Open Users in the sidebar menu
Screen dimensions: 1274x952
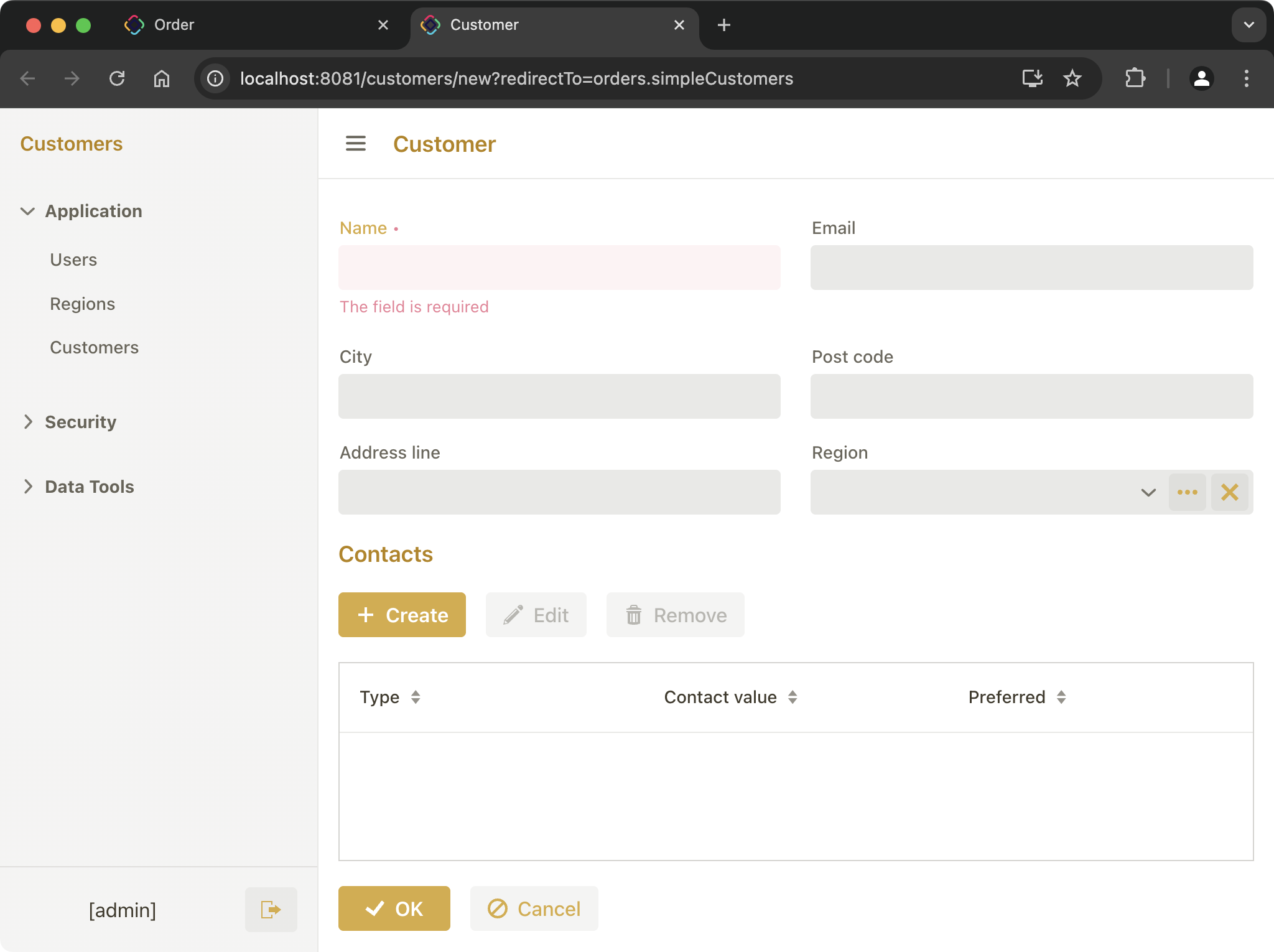tap(73, 259)
